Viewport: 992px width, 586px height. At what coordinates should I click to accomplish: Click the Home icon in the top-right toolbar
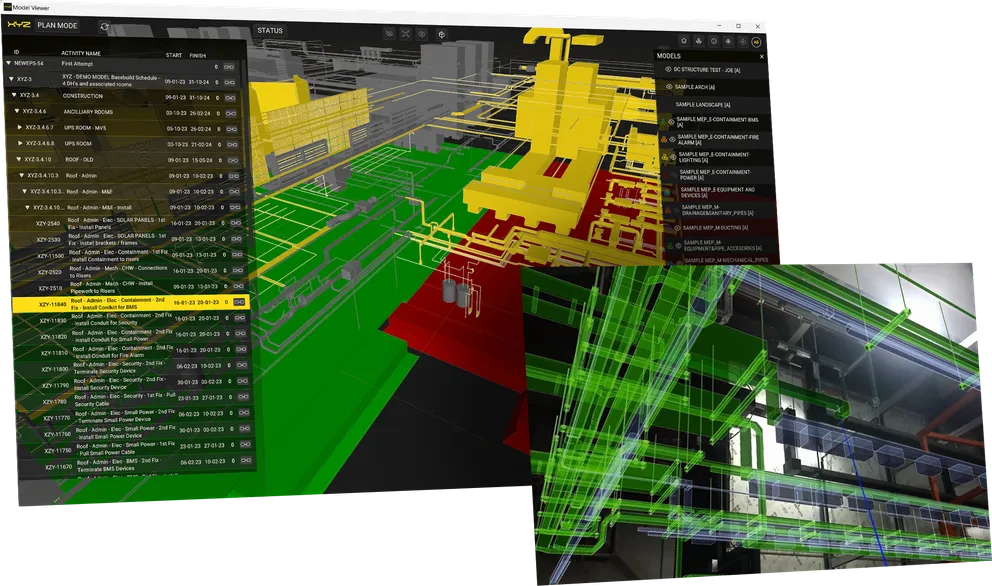pyautogui.click(x=684, y=41)
